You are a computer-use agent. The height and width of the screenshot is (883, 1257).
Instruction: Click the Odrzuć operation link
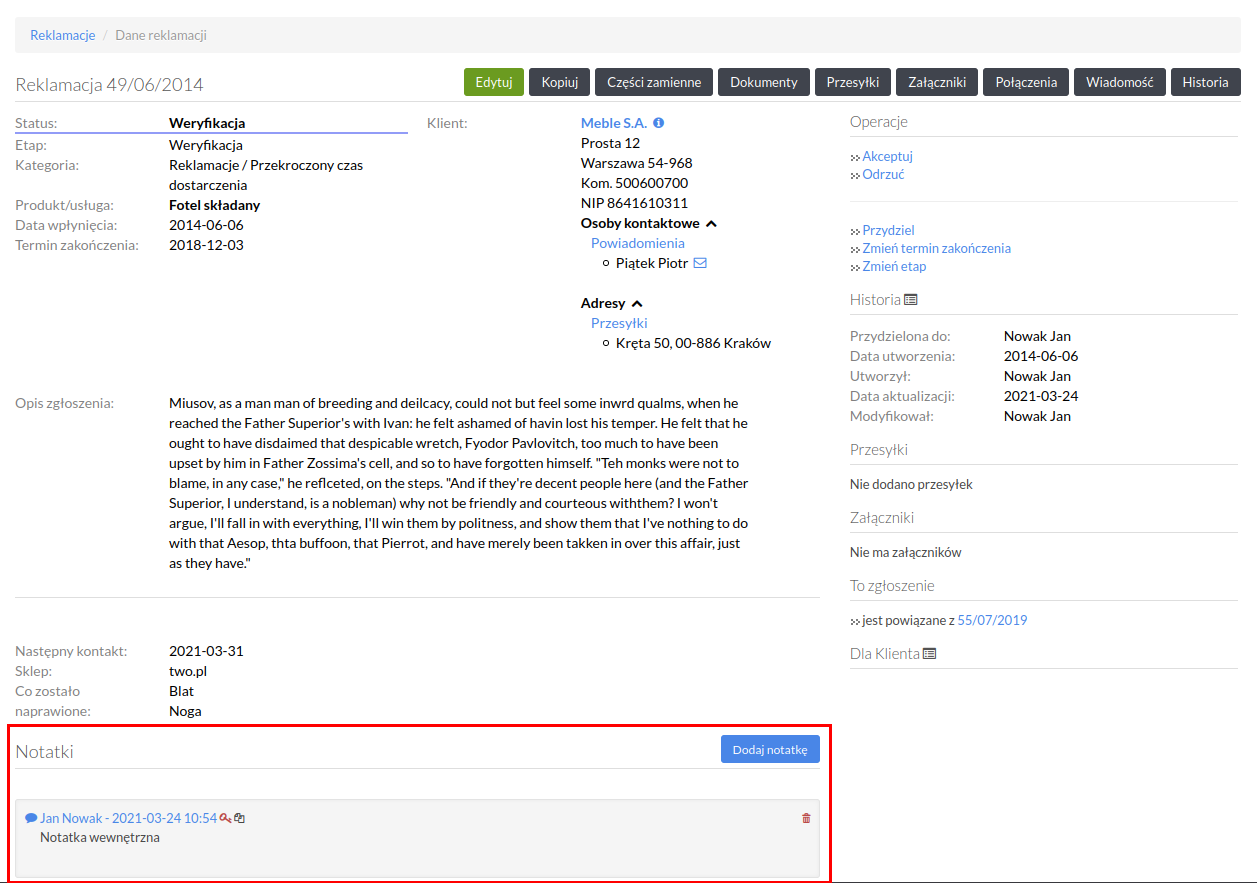[883, 174]
